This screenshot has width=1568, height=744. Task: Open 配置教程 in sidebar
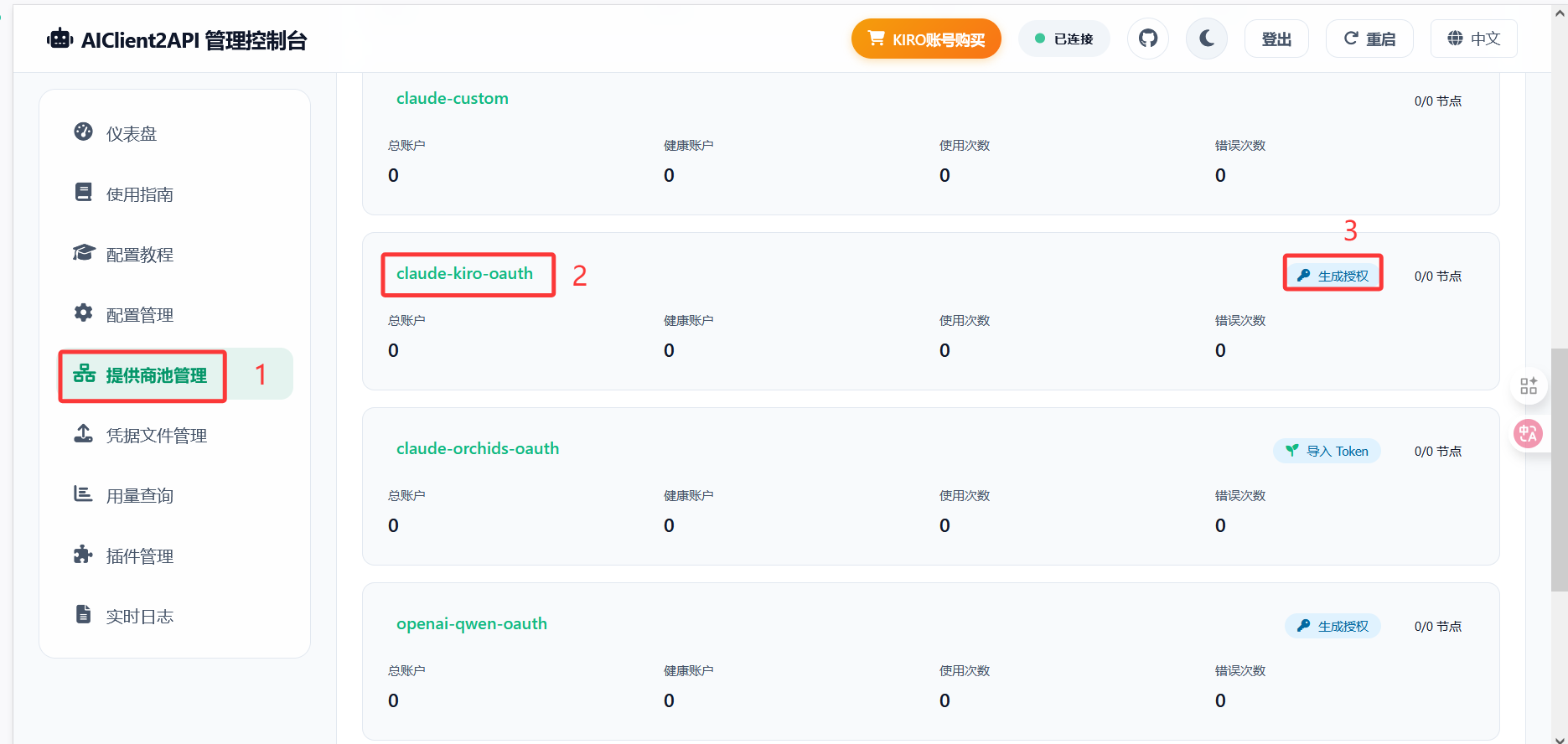point(175,254)
